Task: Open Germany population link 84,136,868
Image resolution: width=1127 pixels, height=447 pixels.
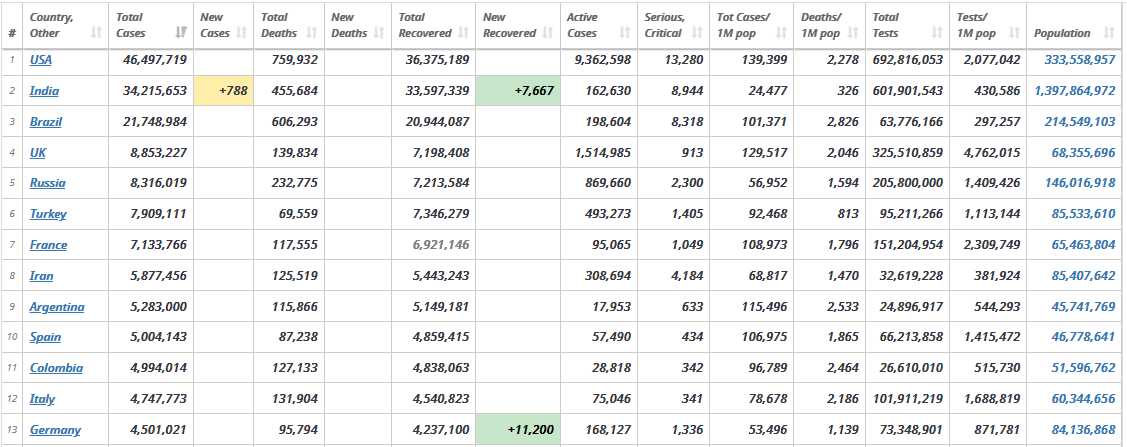Action: (1084, 430)
